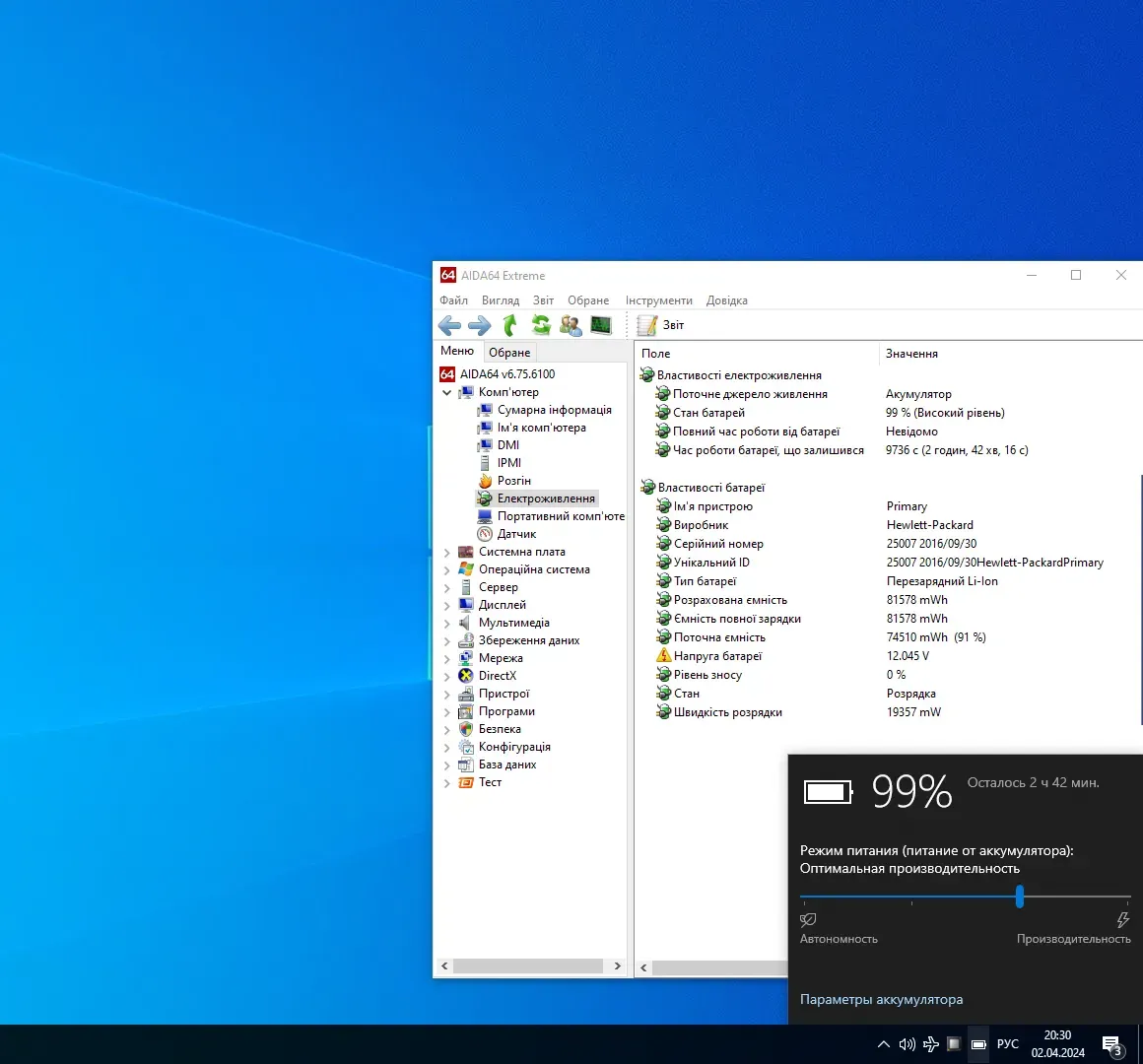Click the power mode slider handle
The height and width of the screenshot is (1064, 1143).
tap(1020, 897)
